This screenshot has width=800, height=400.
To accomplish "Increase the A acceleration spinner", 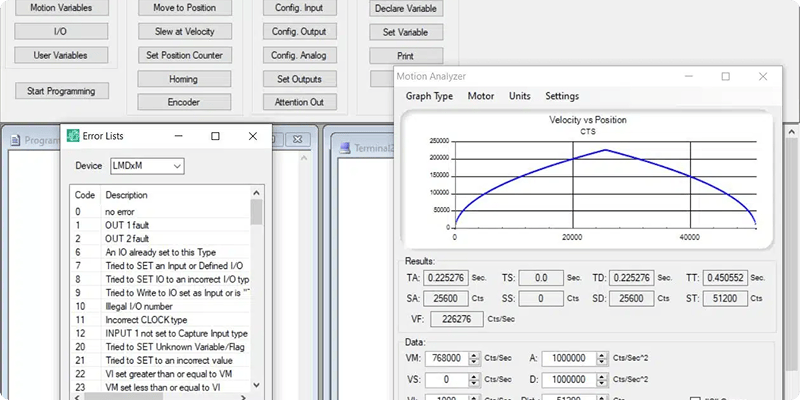I will click(x=602, y=355).
